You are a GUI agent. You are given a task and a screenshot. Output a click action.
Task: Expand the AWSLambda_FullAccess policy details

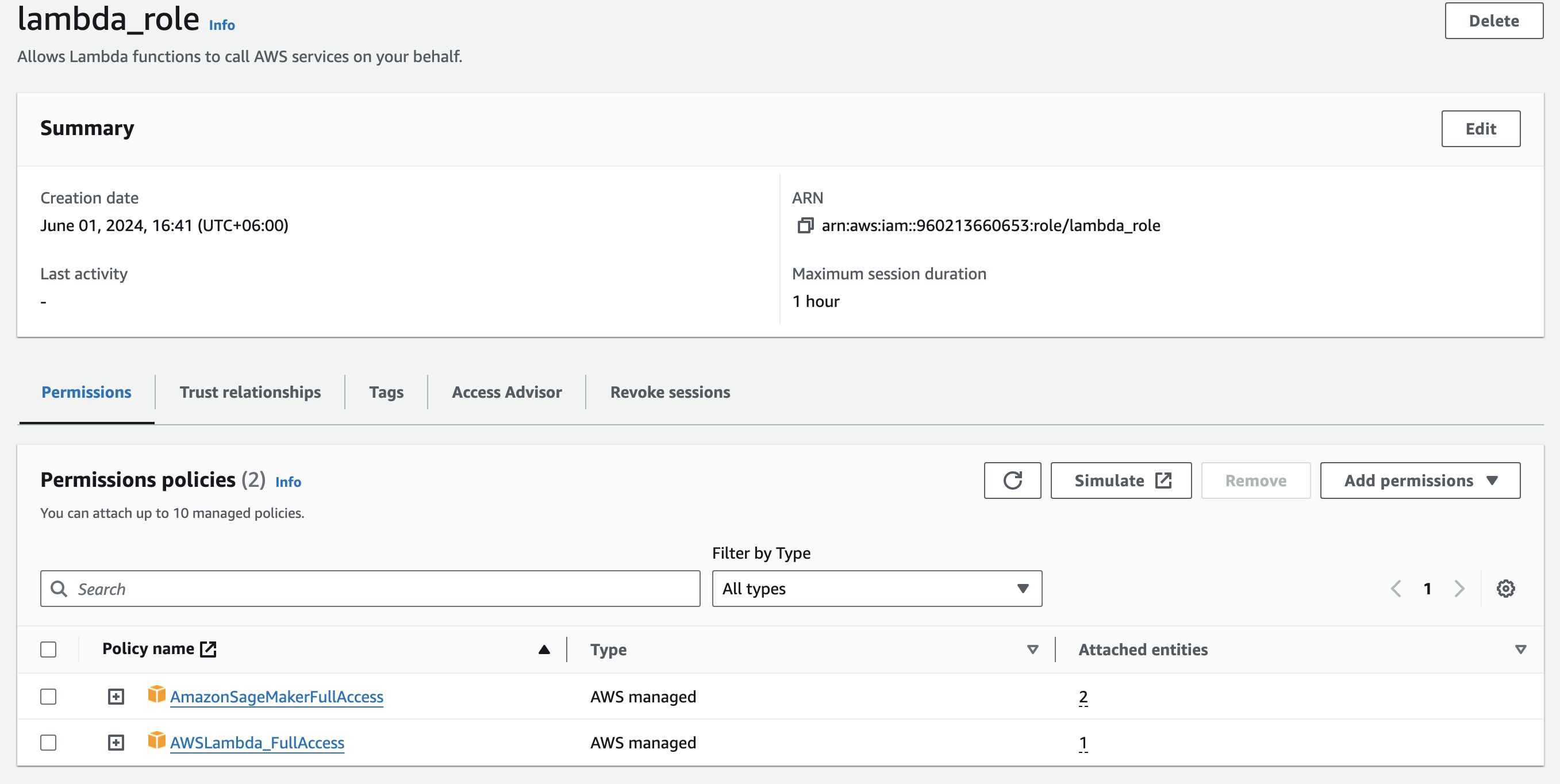[x=116, y=742]
